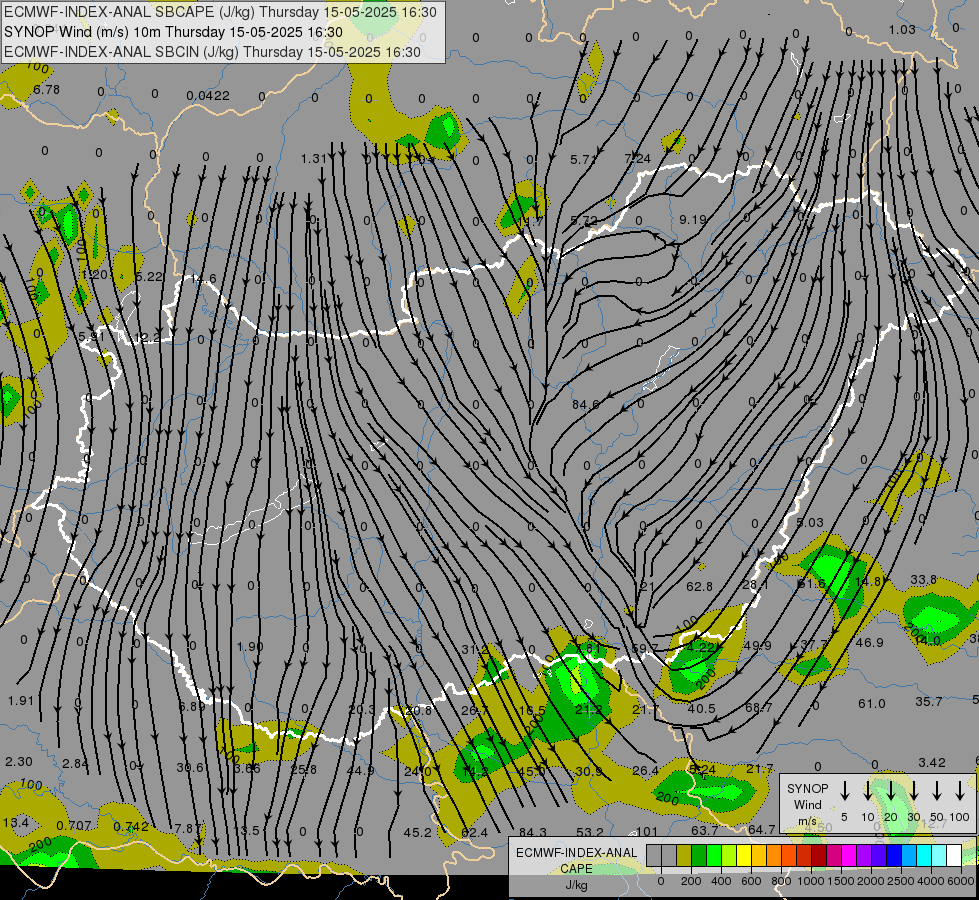The height and width of the screenshot is (900, 979).
Task: Click the map value 33.8
Action: tap(923, 580)
